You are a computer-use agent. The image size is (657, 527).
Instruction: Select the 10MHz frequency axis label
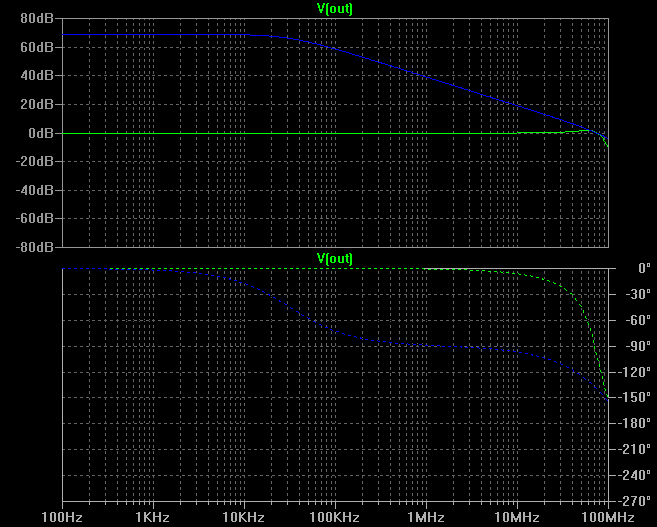[517, 517]
